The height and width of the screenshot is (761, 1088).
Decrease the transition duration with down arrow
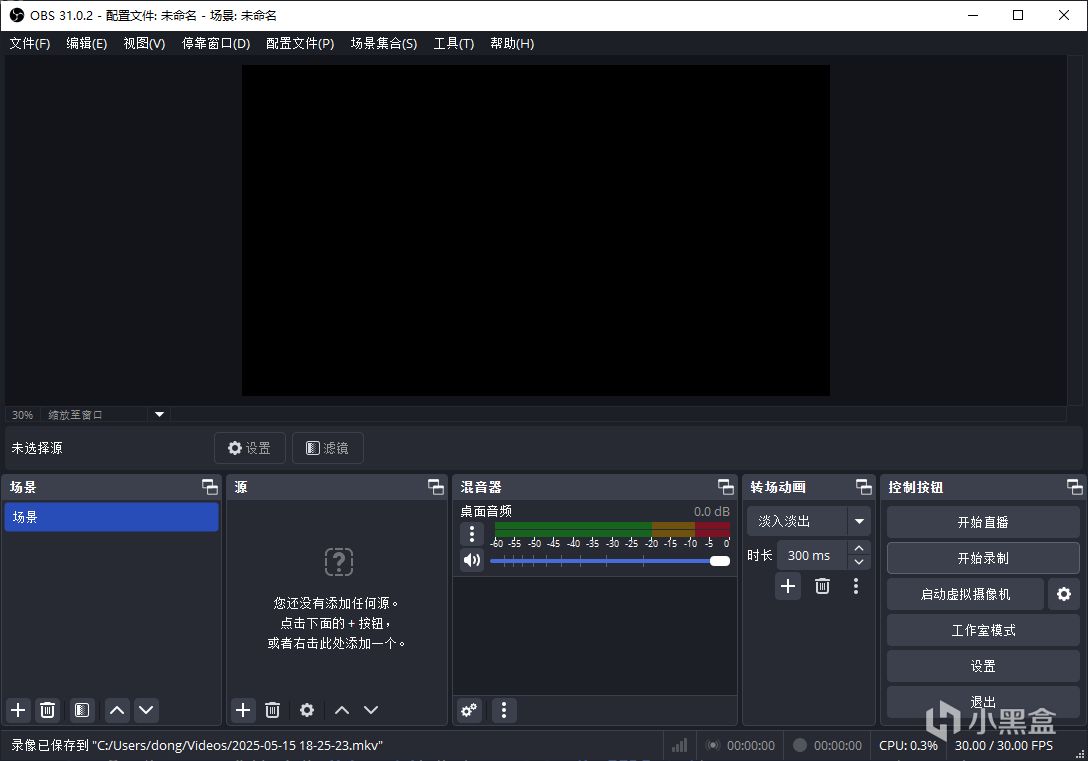pyautogui.click(x=859, y=563)
